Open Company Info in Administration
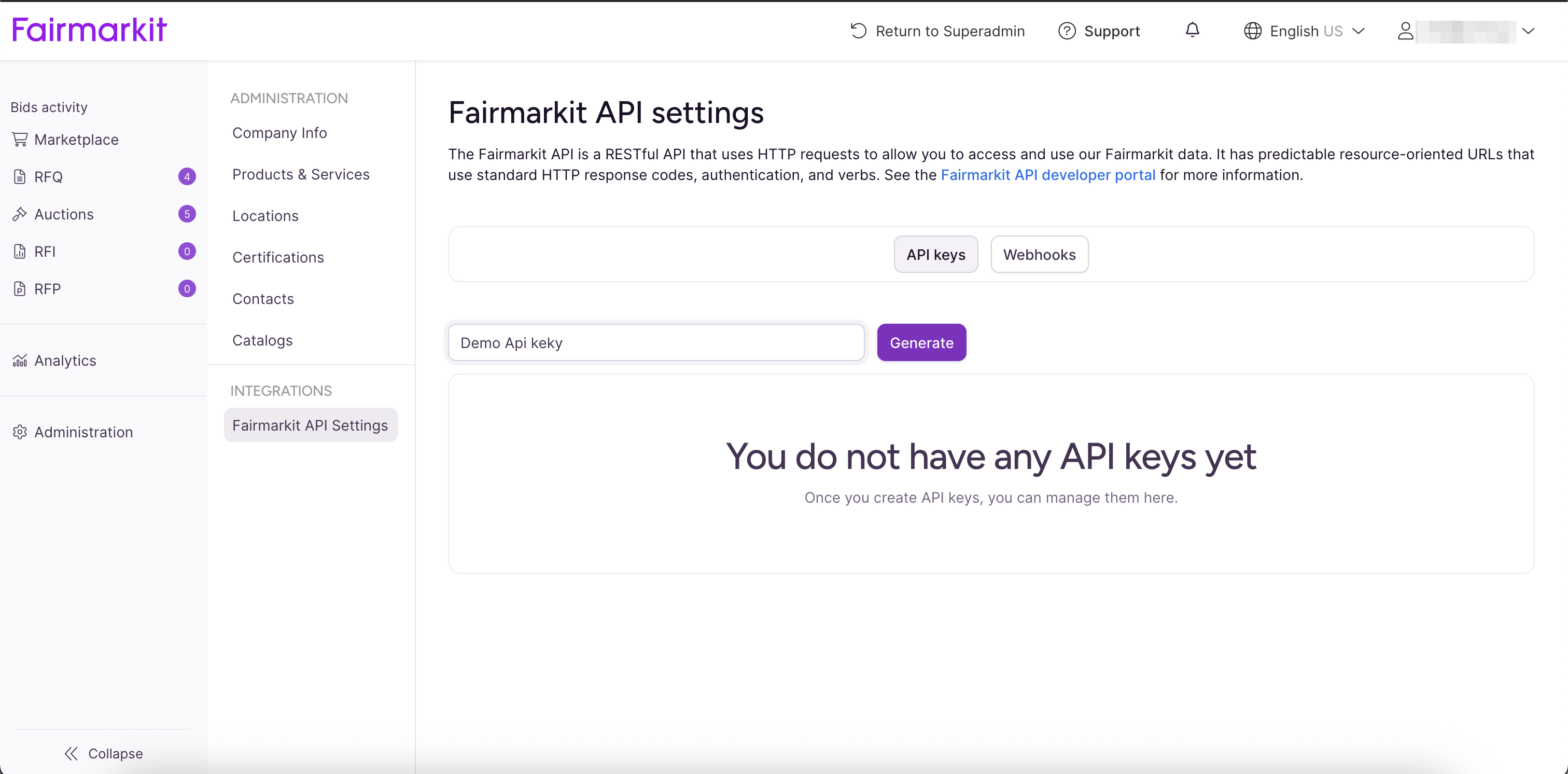1568x774 pixels. point(279,132)
